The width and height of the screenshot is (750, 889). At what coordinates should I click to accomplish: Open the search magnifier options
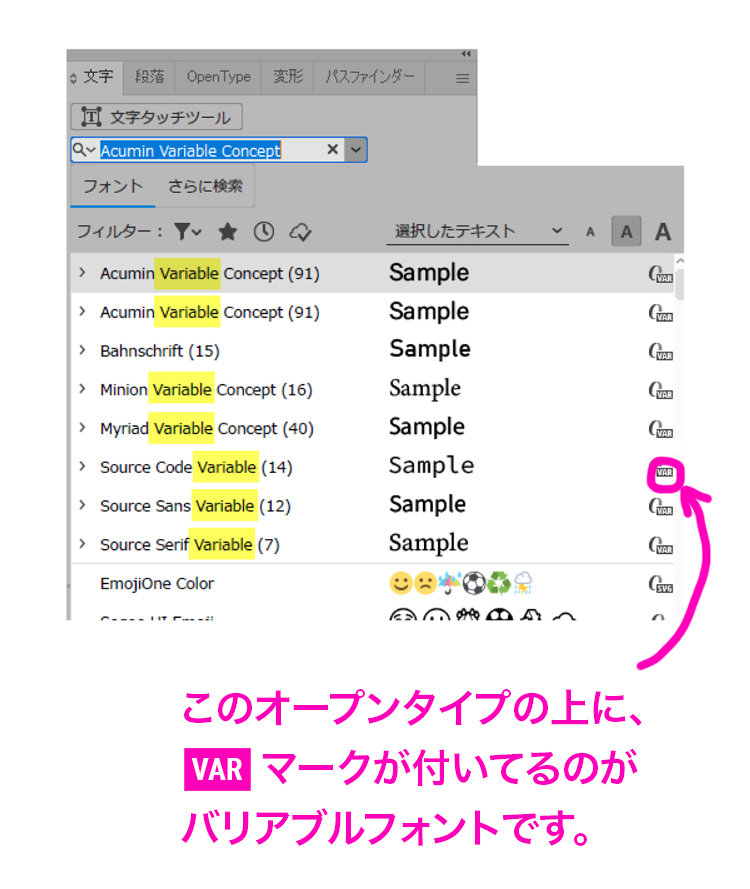pyautogui.click(x=84, y=150)
